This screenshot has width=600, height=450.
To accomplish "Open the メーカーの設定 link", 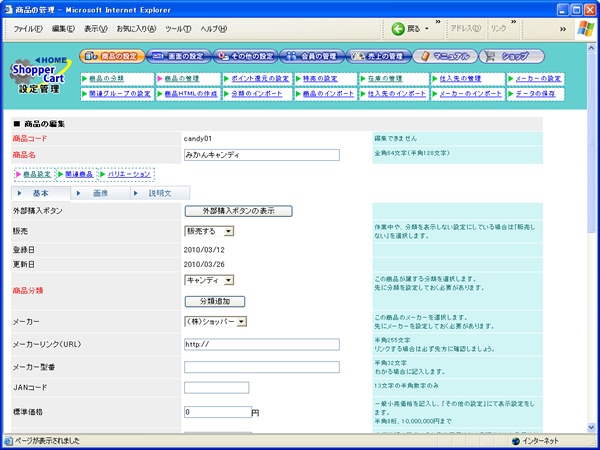I will [538, 79].
